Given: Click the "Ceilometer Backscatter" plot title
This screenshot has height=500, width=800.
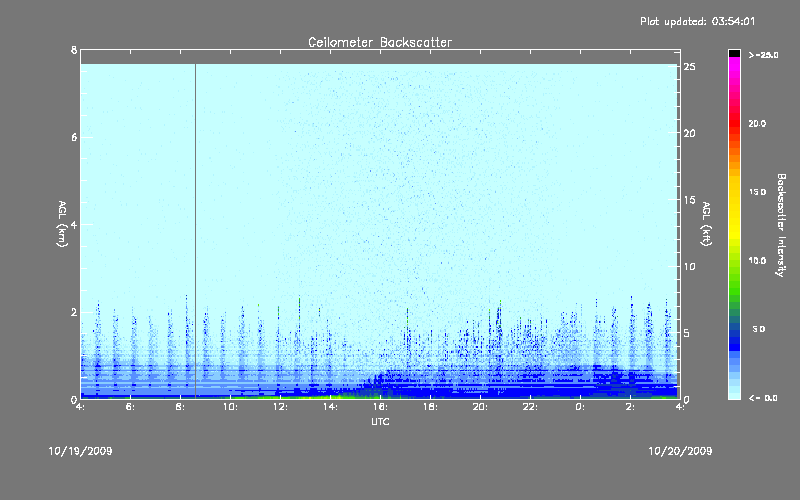Looking at the screenshot, I should (x=379, y=42).
